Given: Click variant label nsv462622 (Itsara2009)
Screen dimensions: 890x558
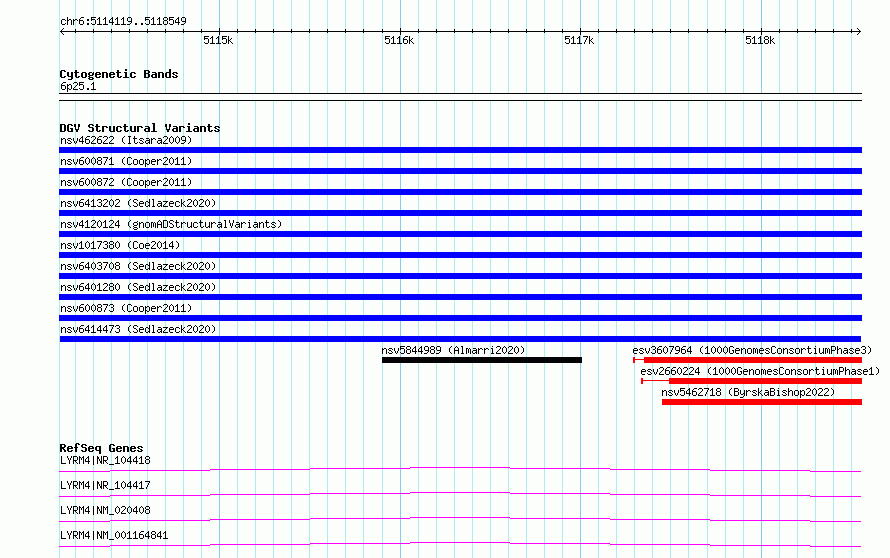Looking at the screenshot, I should coord(126,140).
